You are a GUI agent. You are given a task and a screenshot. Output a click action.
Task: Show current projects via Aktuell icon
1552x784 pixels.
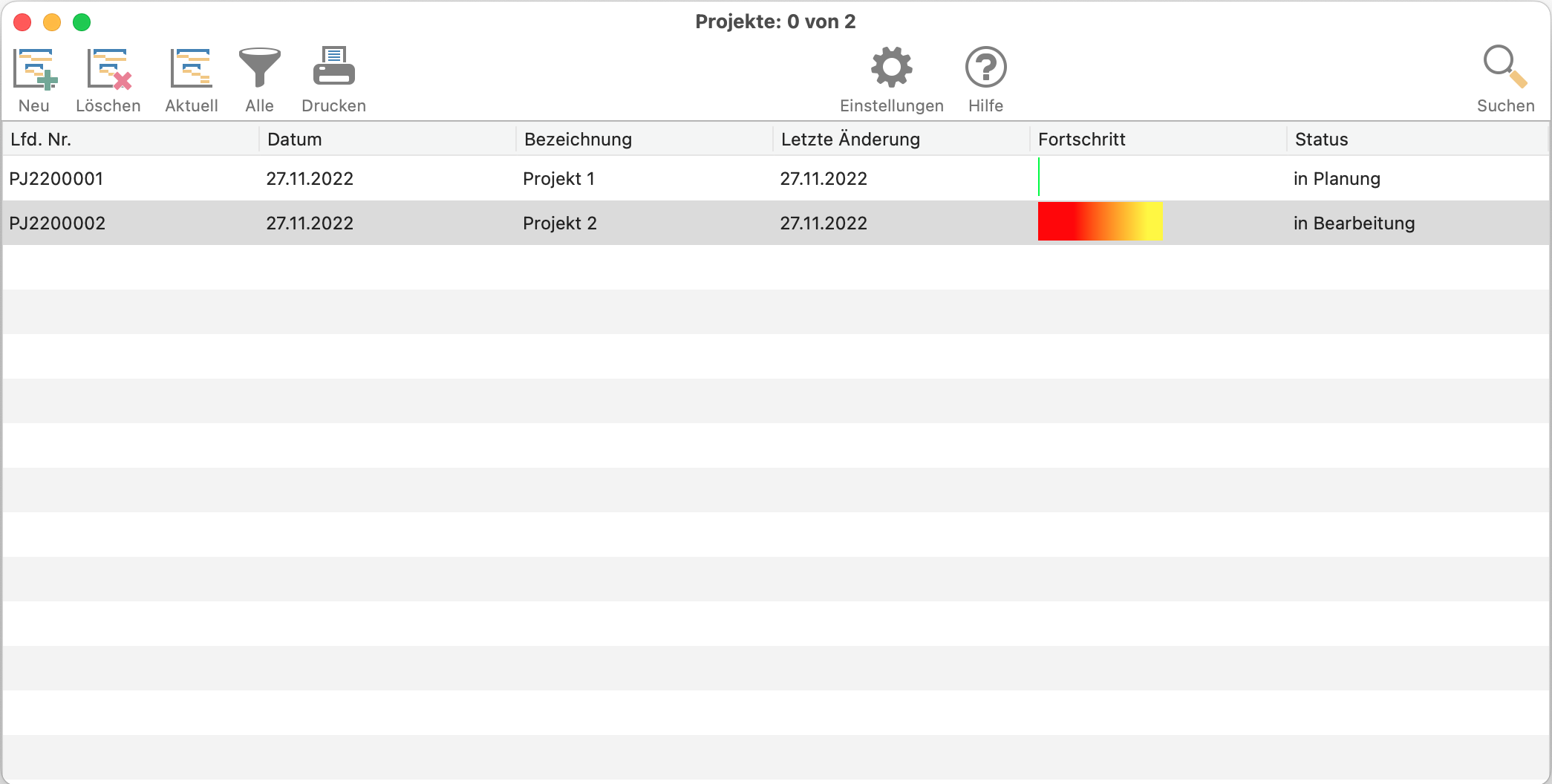[192, 68]
